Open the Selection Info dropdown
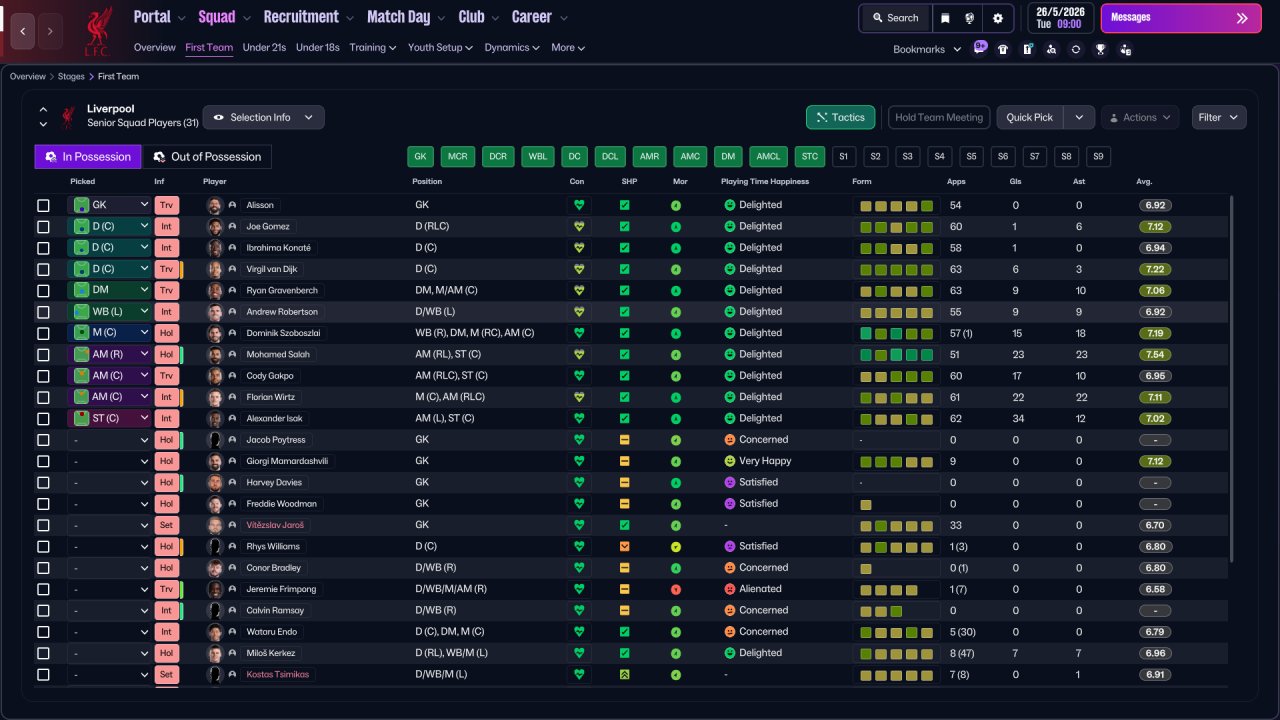The height and width of the screenshot is (720, 1280). click(263, 117)
